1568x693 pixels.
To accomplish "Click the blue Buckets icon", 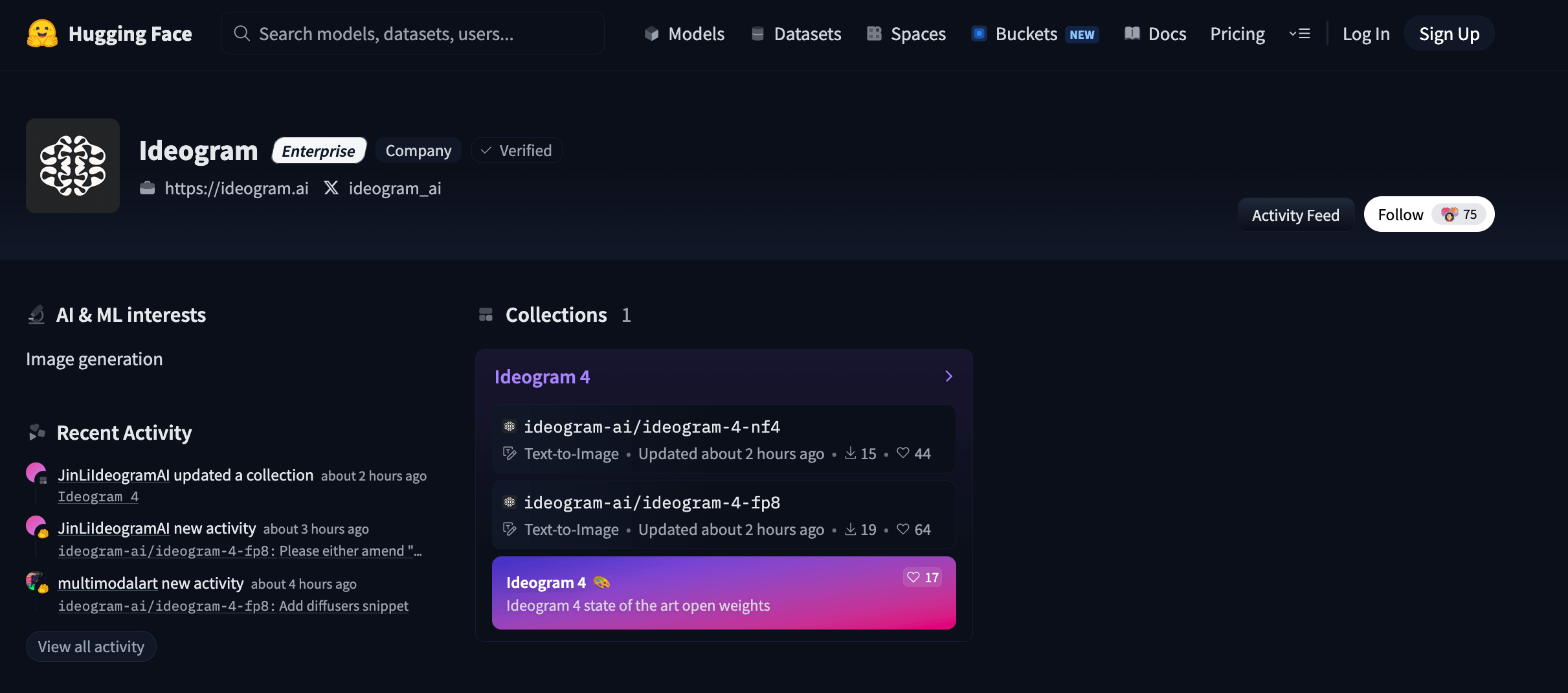I will 979,33.
